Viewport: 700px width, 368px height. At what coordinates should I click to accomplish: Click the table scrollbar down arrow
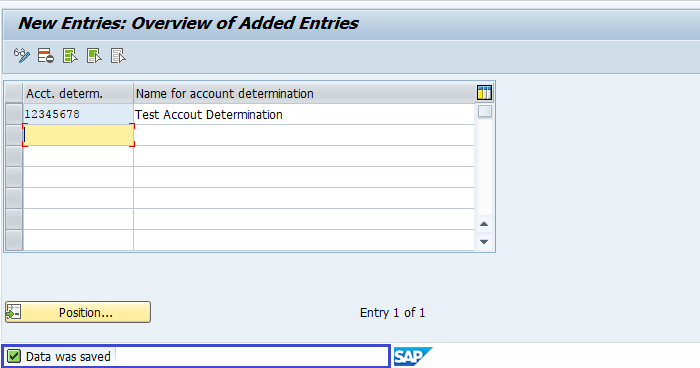point(484,242)
